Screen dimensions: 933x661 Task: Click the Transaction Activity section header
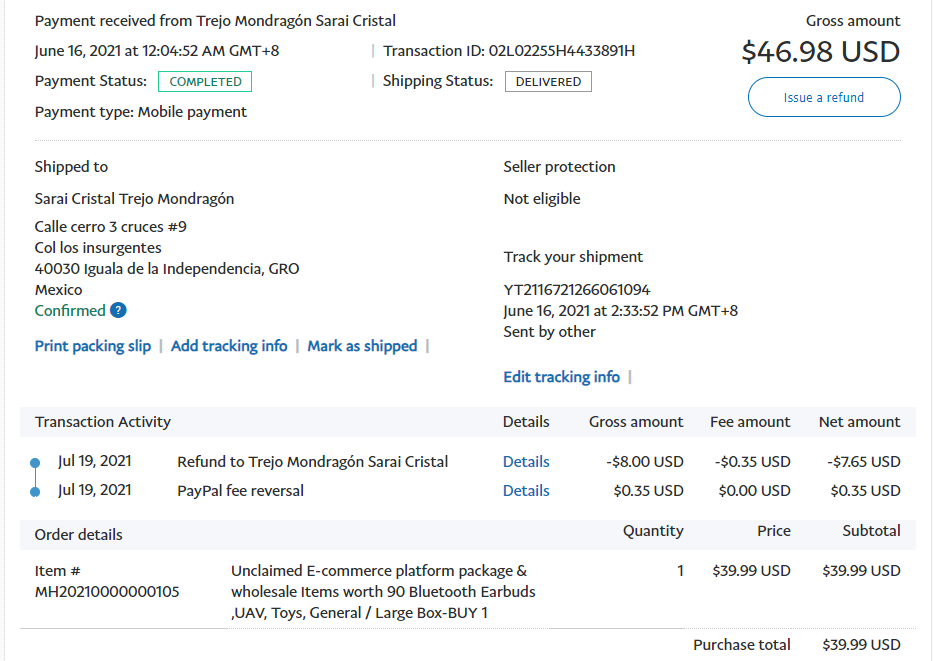coord(103,422)
